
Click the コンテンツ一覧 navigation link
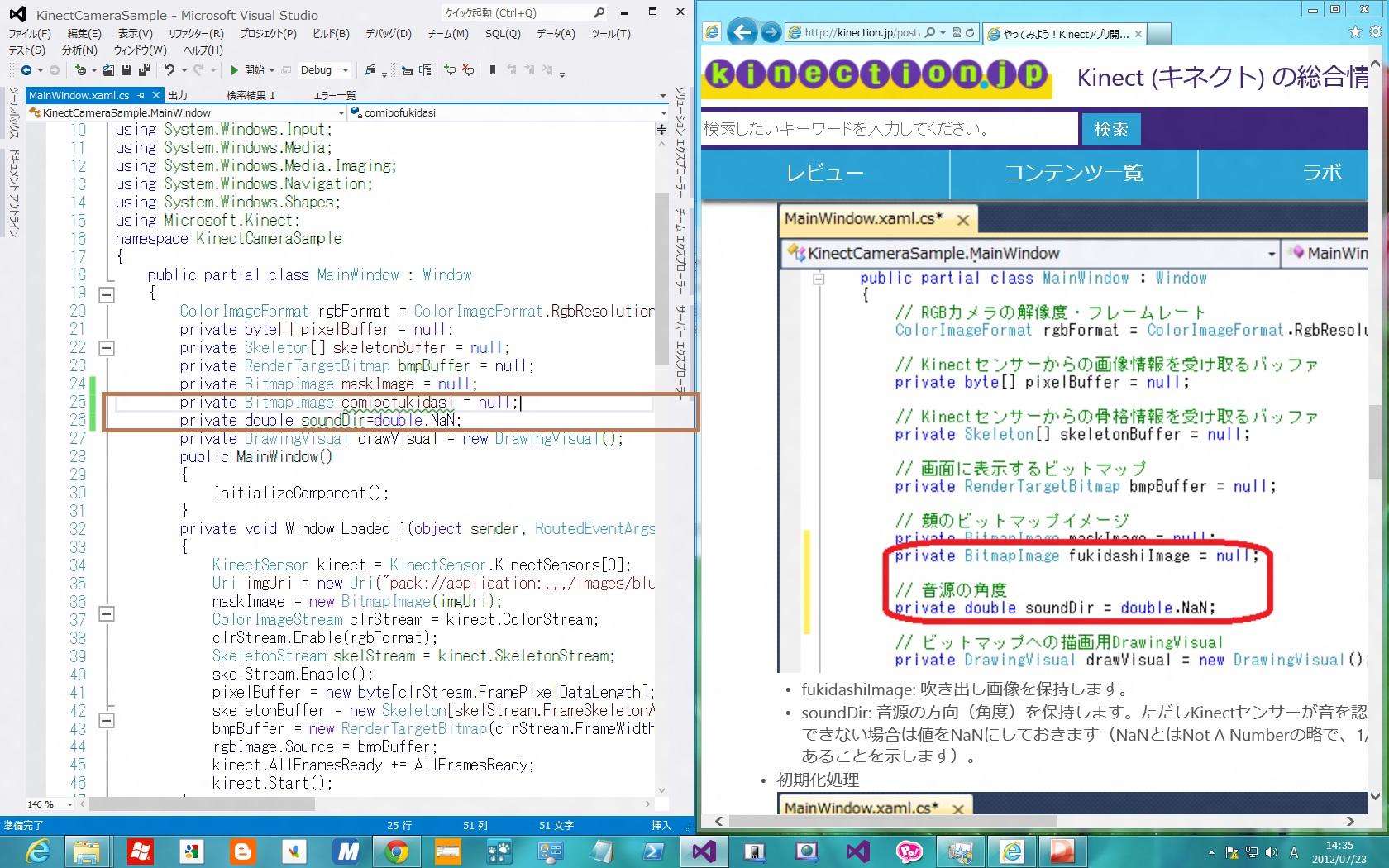[1073, 173]
